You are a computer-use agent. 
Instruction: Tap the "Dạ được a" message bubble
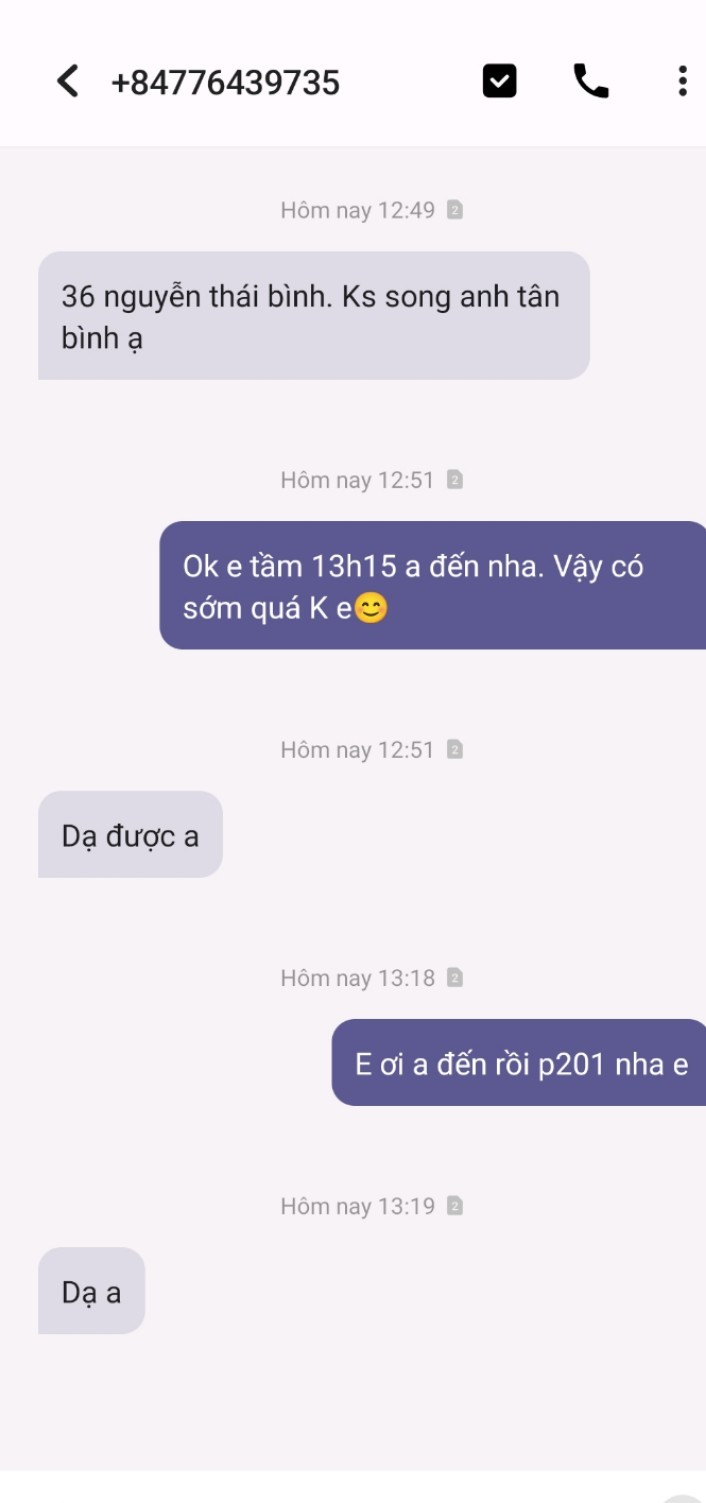click(130, 835)
